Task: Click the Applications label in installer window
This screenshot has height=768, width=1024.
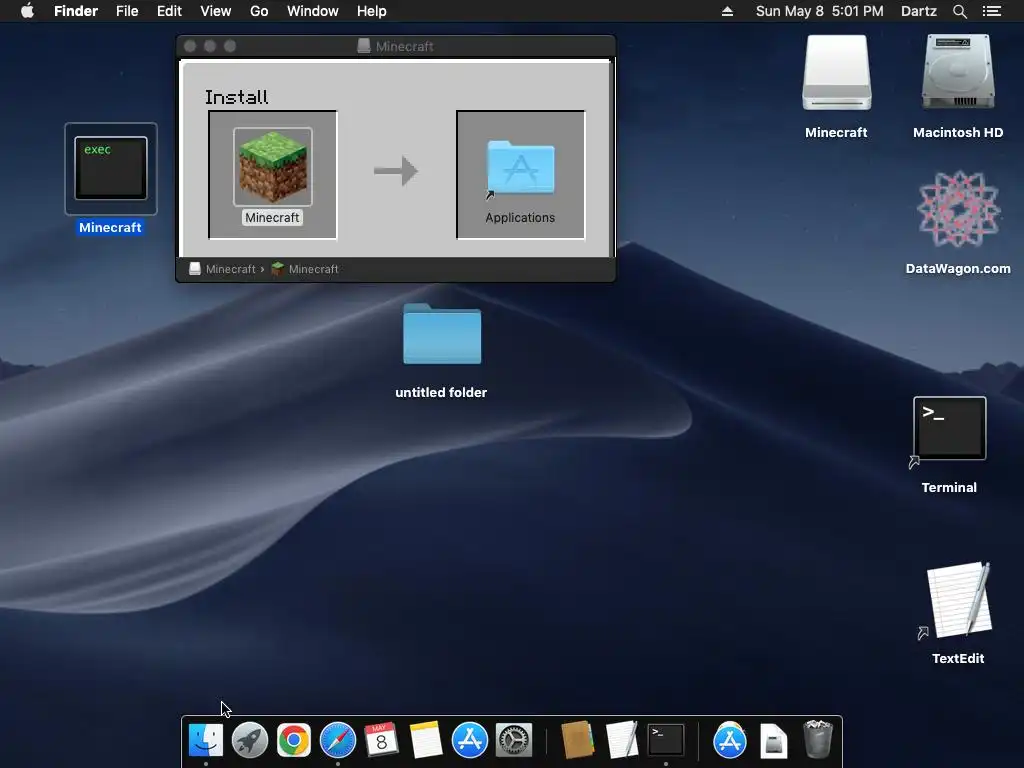Action: click(520, 217)
